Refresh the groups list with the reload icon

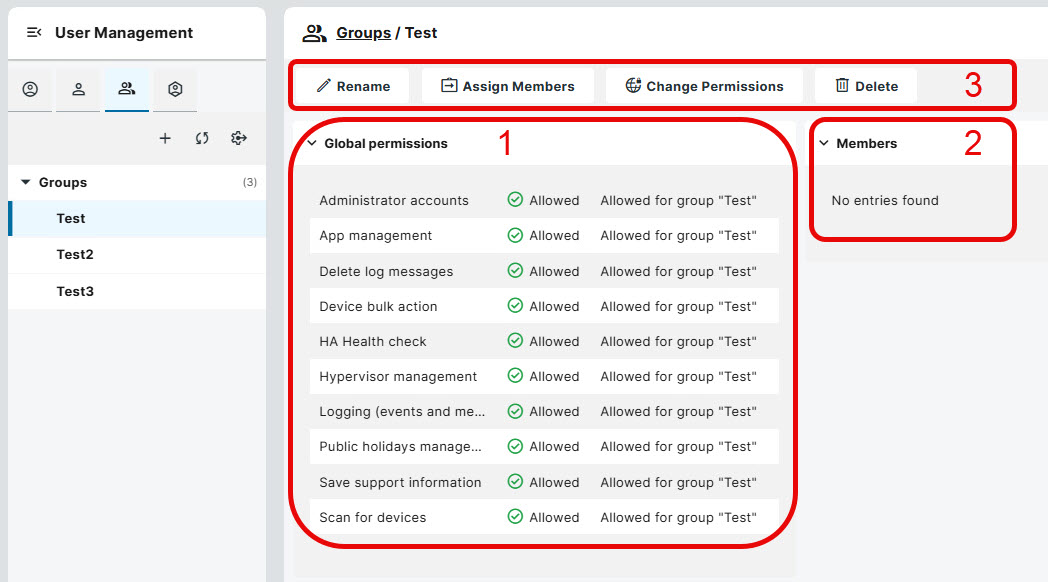pyautogui.click(x=202, y=138)
